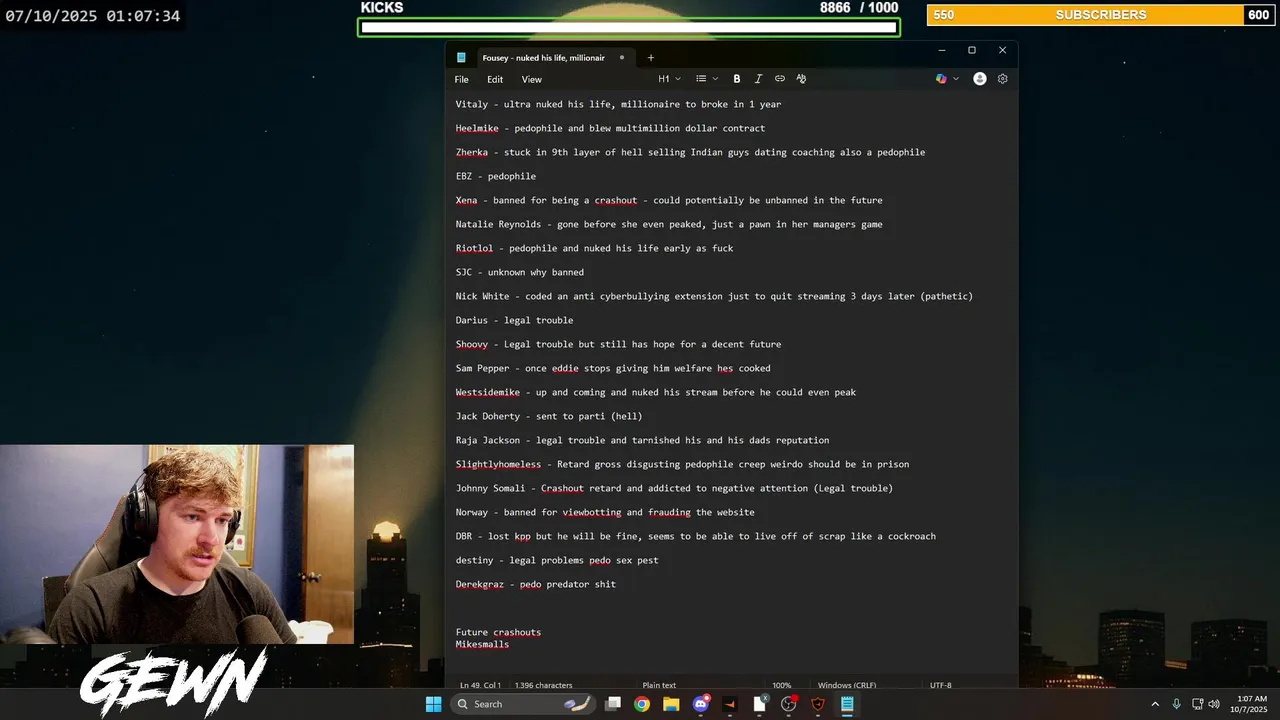Viewport: 1280px width, 720px height.
Task: Click the line starting with Vitaly
Action: pyautogui.click(x=618, y=104)
